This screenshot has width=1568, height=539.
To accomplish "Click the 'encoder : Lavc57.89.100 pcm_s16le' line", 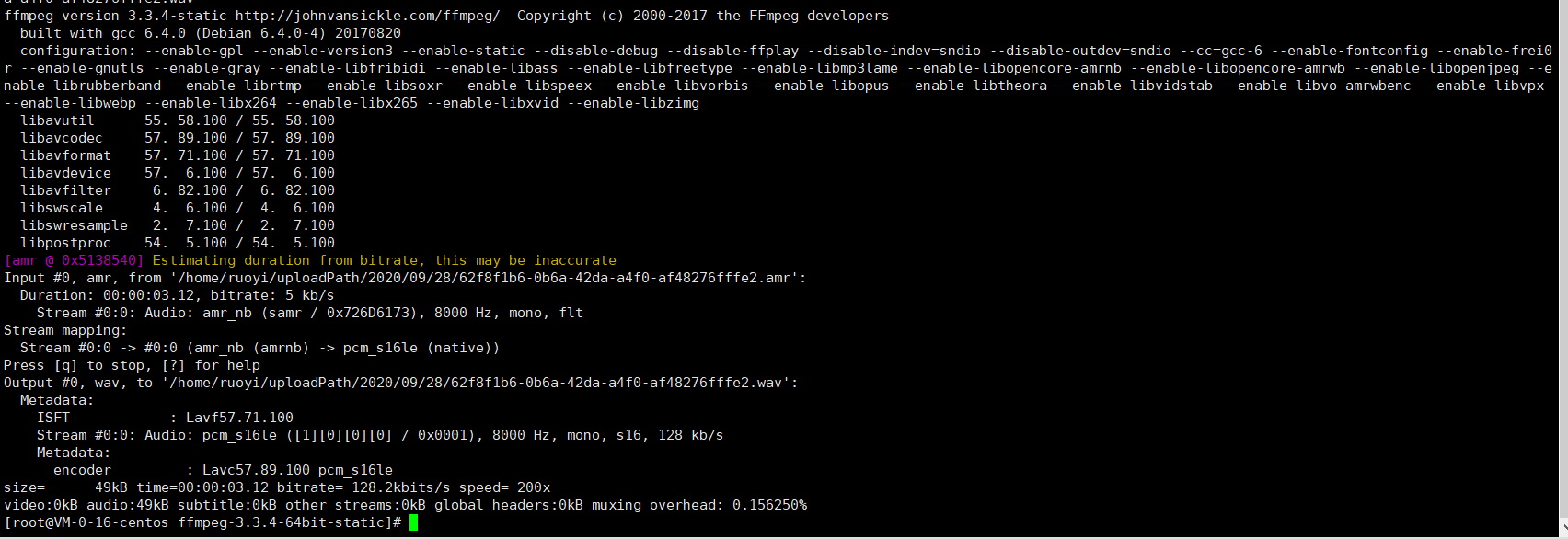I will 223,470.
